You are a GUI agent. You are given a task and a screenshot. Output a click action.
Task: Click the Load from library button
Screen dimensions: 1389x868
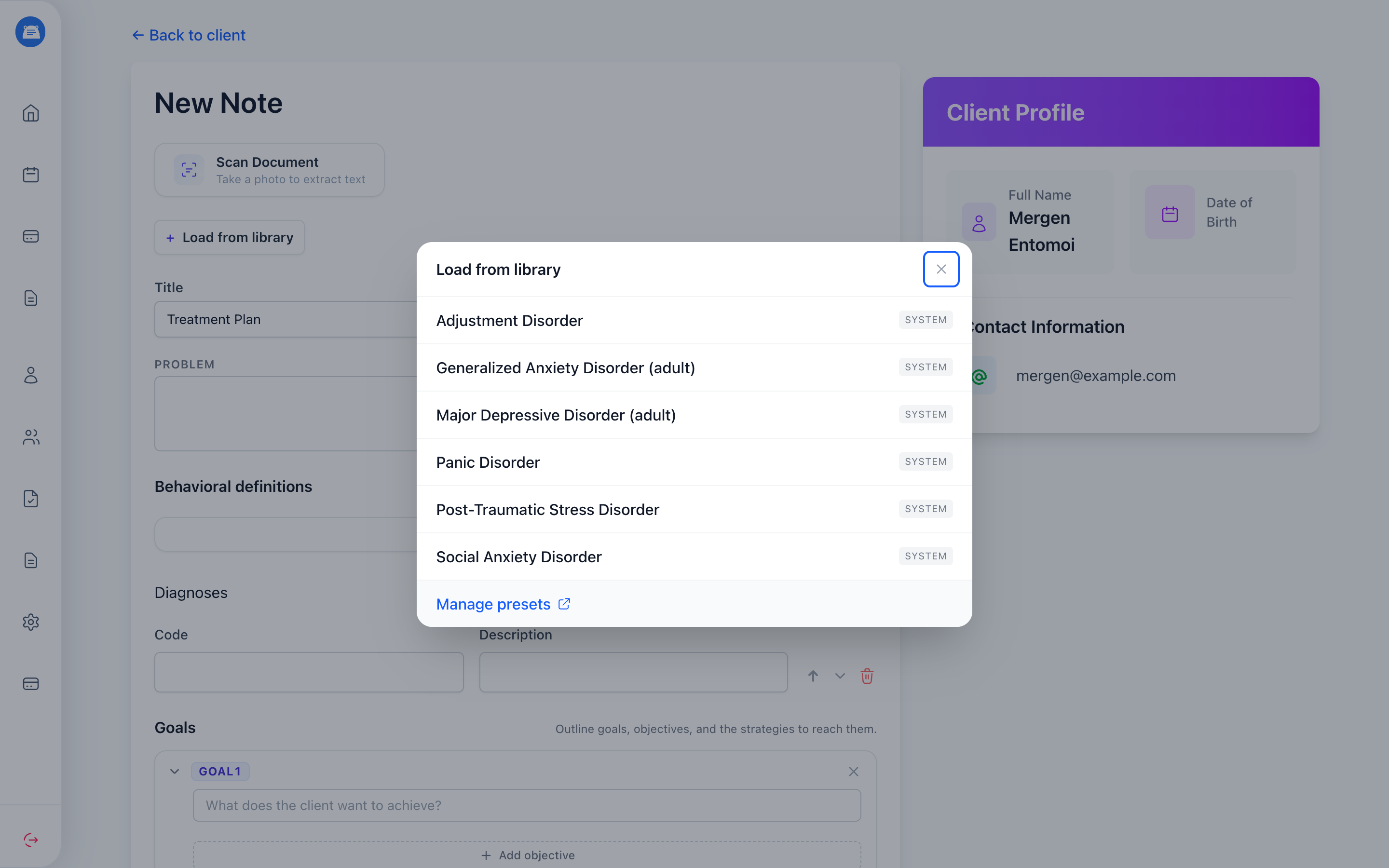230,237
